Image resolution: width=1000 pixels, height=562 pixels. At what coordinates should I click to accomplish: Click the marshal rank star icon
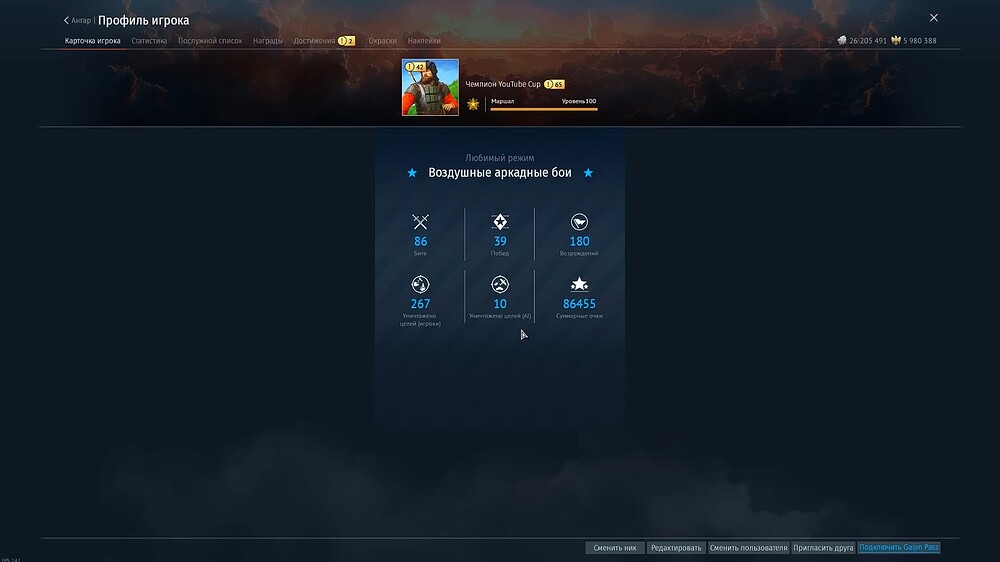pyautogui.click(x=473, y=104)
